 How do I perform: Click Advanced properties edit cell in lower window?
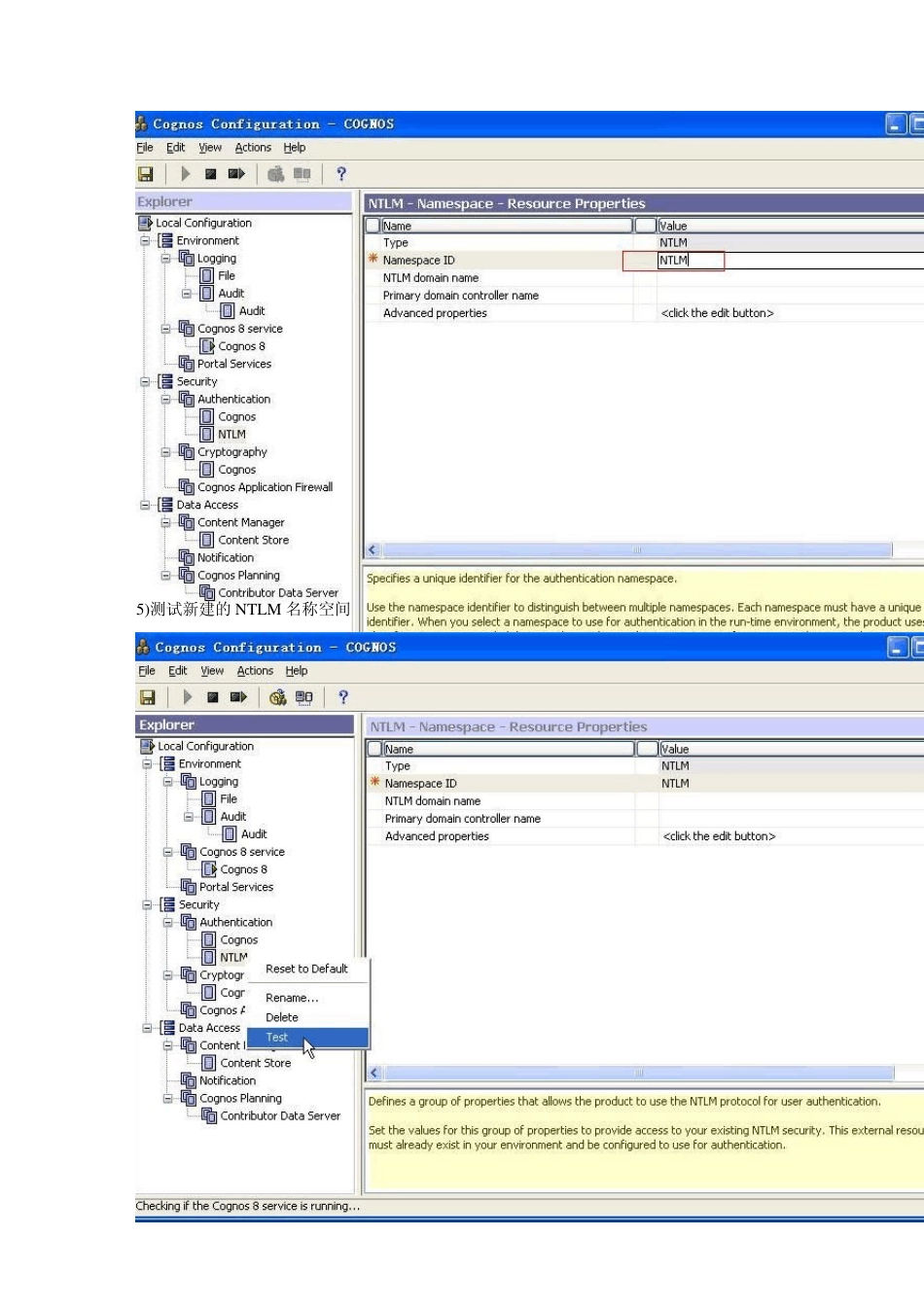[x=793, y=836]
